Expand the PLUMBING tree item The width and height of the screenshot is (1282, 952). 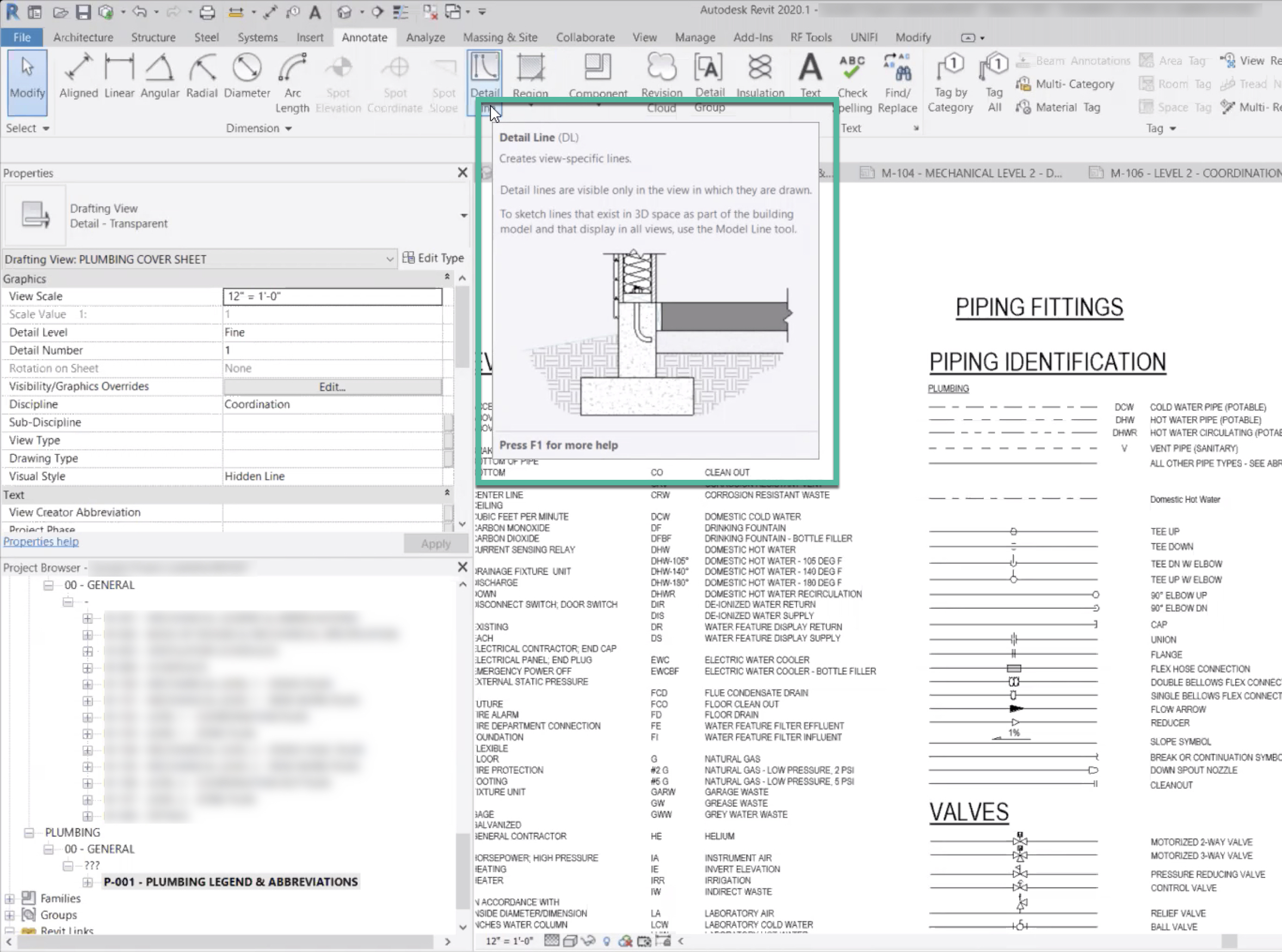coord(29,831)
